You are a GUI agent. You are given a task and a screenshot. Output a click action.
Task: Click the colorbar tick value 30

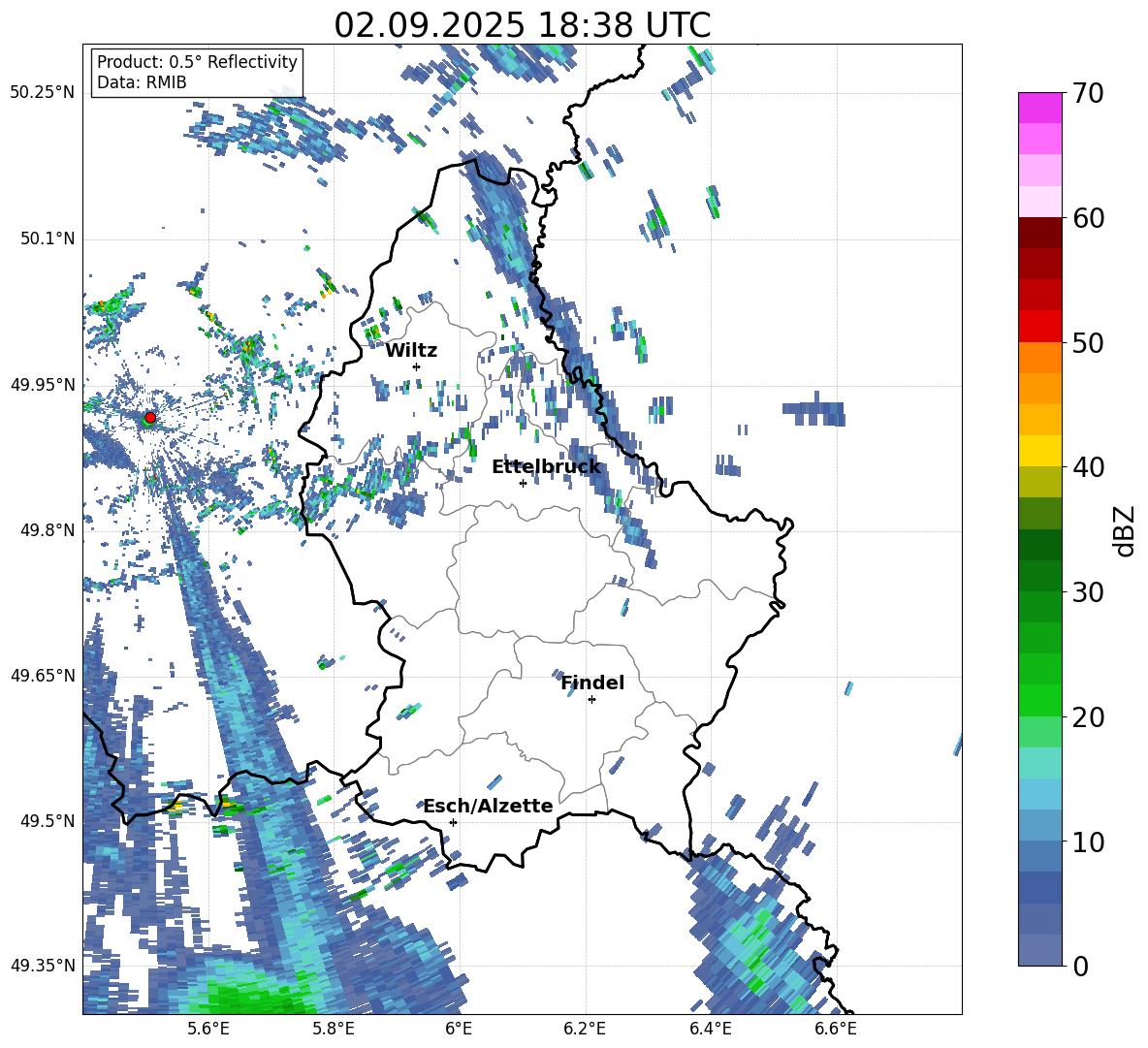pyautogui.click(x=1088, y=592)
